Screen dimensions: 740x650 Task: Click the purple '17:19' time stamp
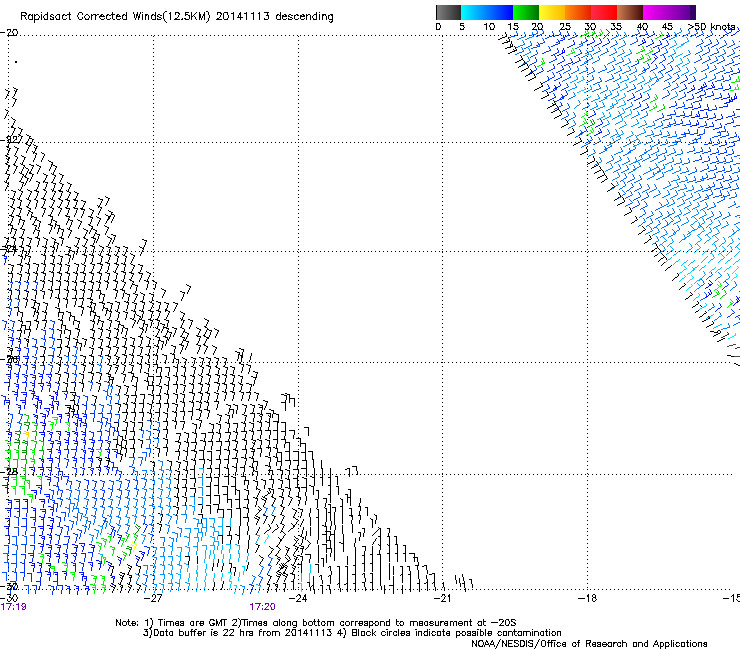coord(14,607)
